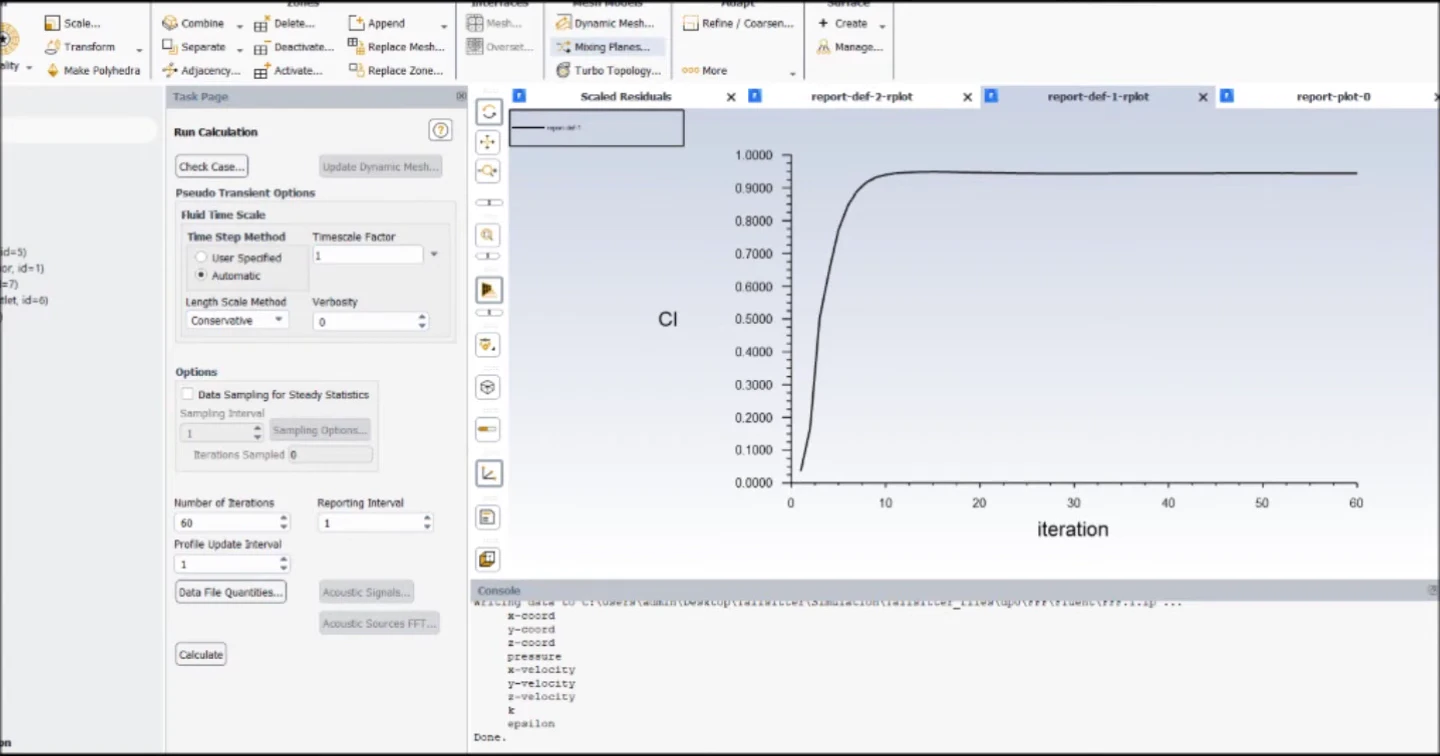This screenshot has height=756, width=1440.
Task: Click the isometric cube view icon
Action: click(489, 387)
